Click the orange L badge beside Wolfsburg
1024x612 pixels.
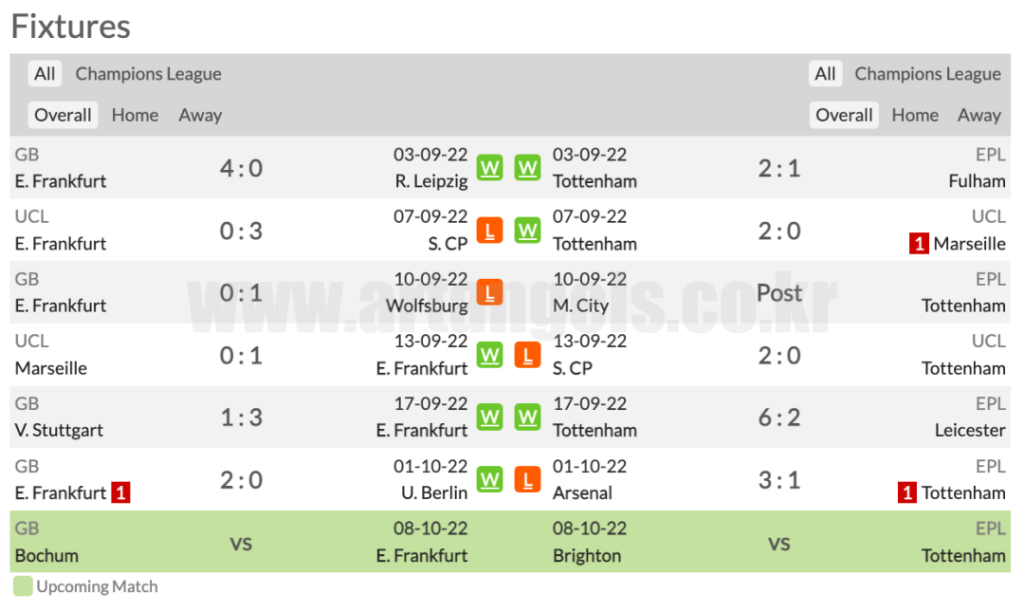point(489,293)
